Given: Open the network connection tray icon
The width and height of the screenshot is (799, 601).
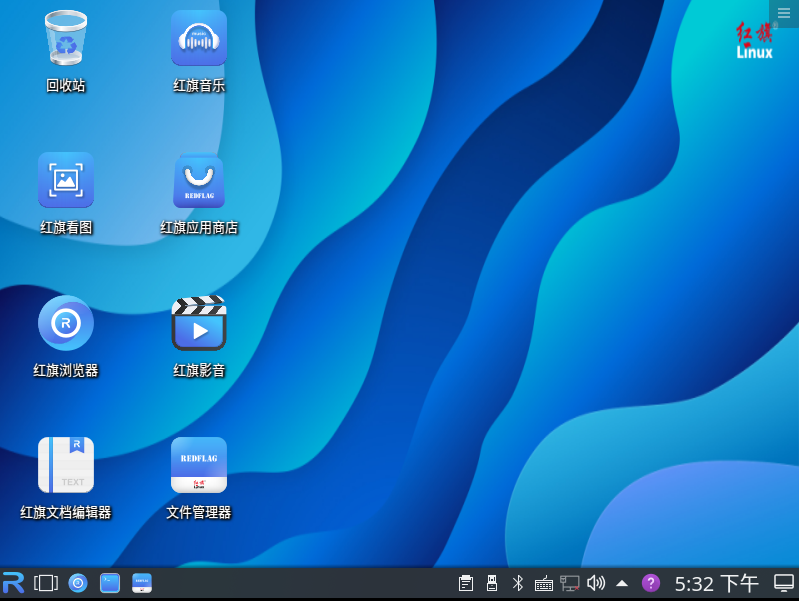Looking at the screenshot, I should tap(570, 583).
